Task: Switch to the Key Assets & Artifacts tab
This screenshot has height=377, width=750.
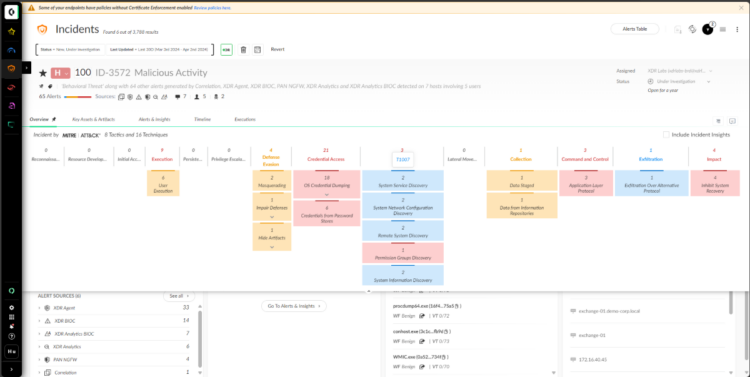Action: point(93,119)
